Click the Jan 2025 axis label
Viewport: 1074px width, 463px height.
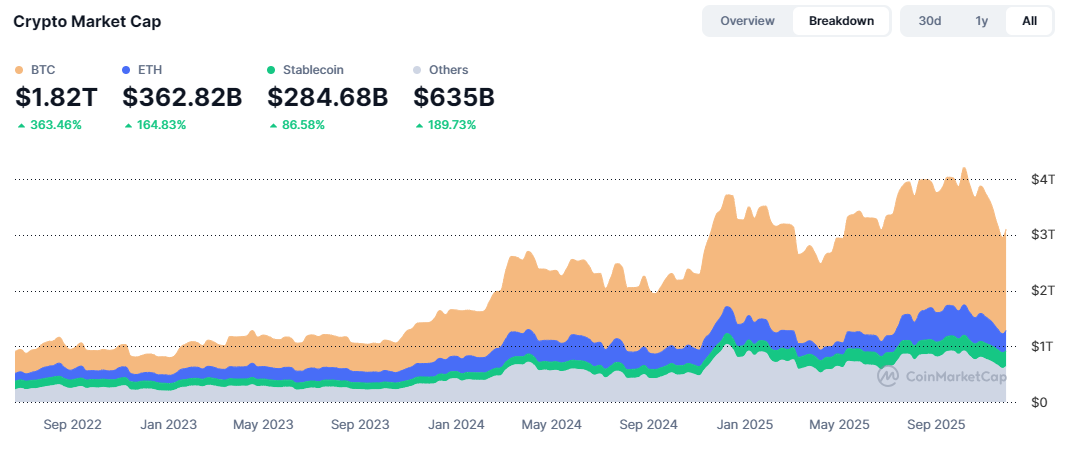(x=744, y=425)
